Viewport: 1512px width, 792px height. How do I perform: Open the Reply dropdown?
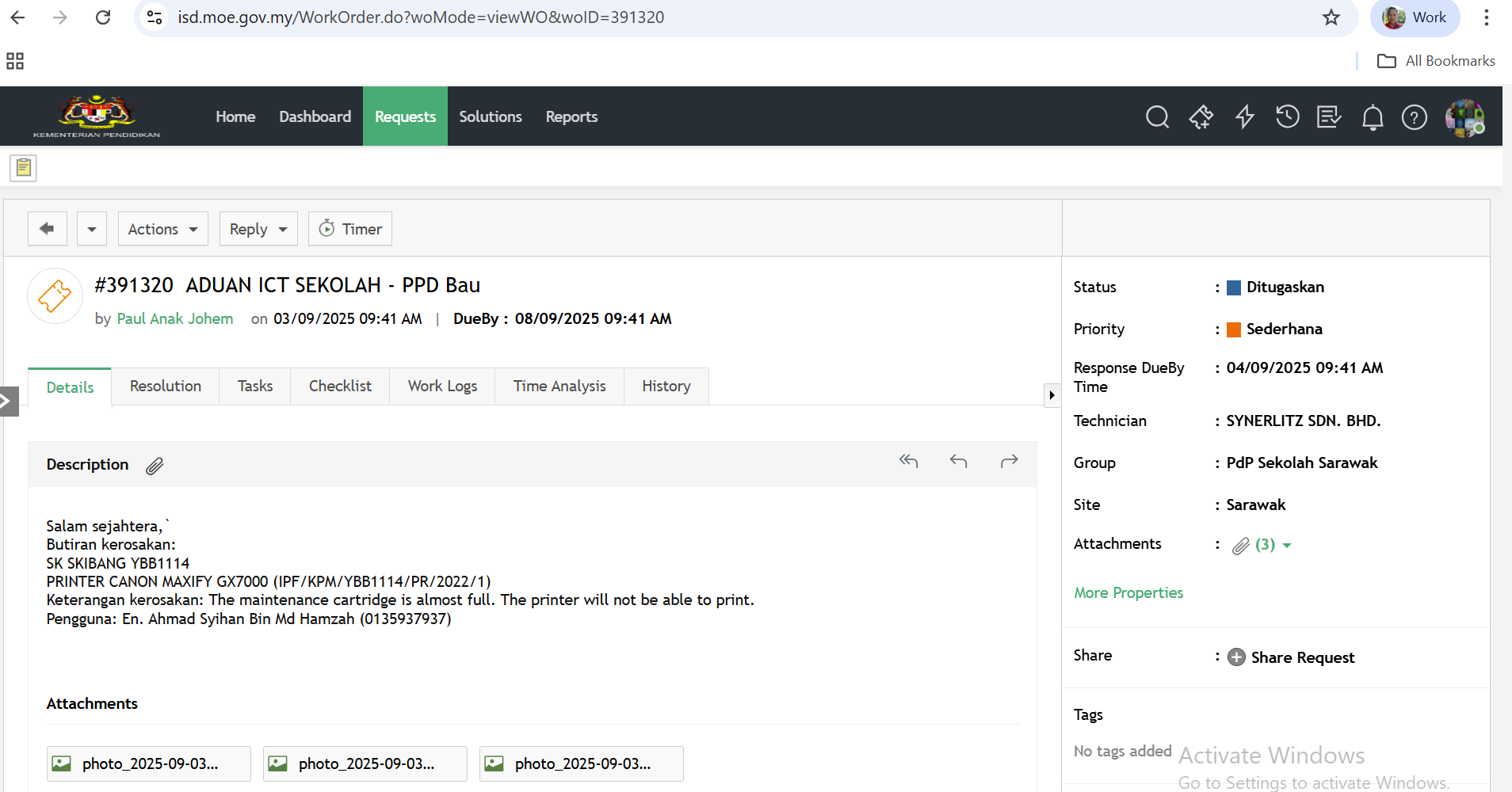click(258, 229)
